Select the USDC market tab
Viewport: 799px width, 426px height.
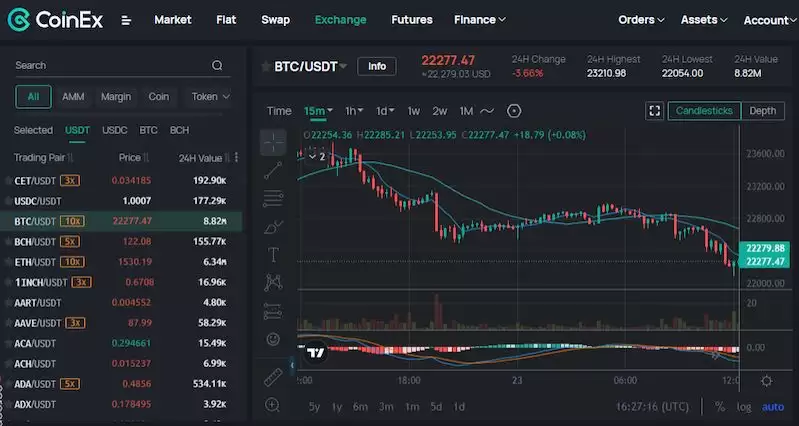point(115,130)
